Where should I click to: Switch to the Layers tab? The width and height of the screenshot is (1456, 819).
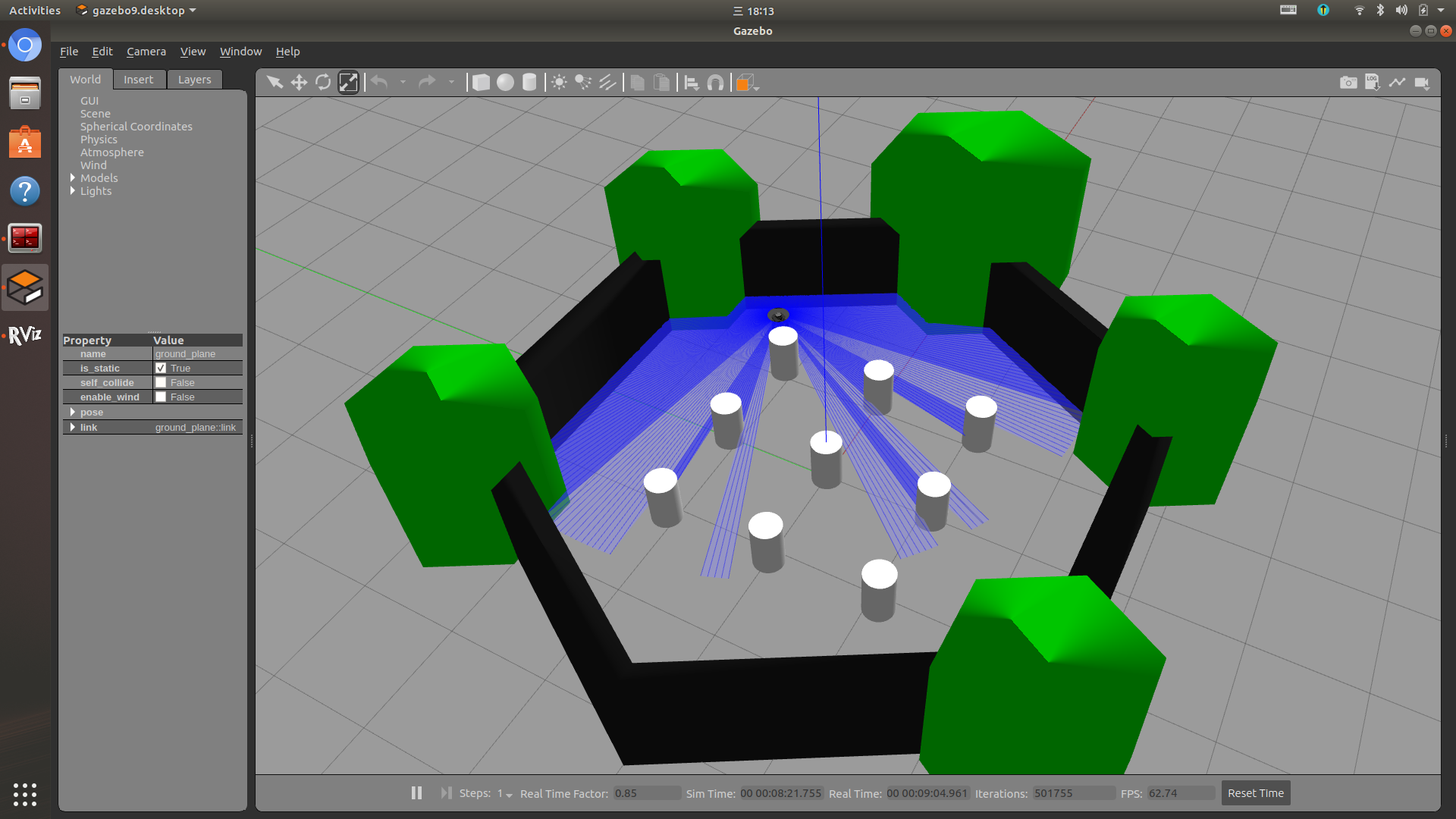pos(194,80)
